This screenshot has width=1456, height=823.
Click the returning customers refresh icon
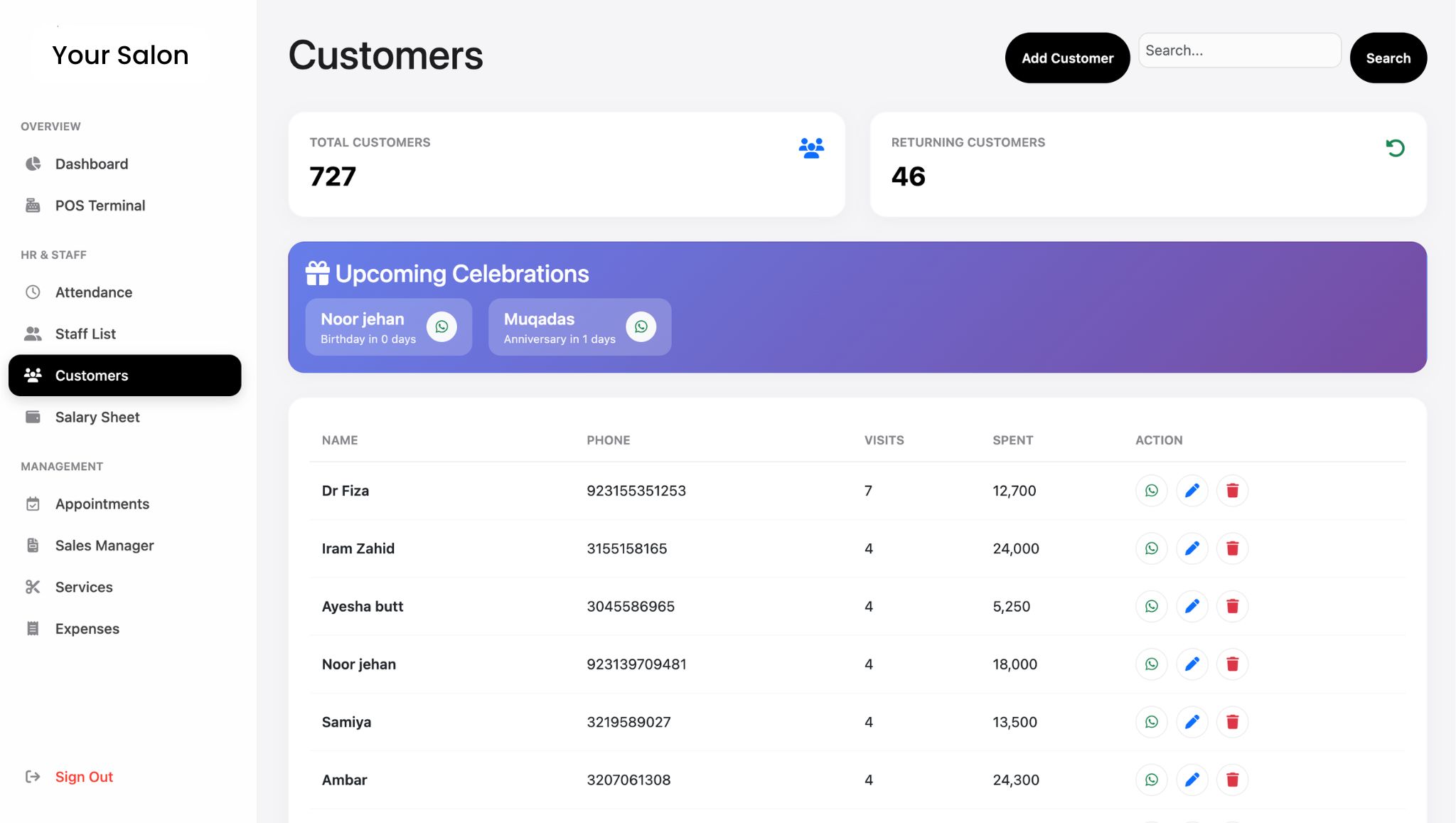tap(1395, 147)
